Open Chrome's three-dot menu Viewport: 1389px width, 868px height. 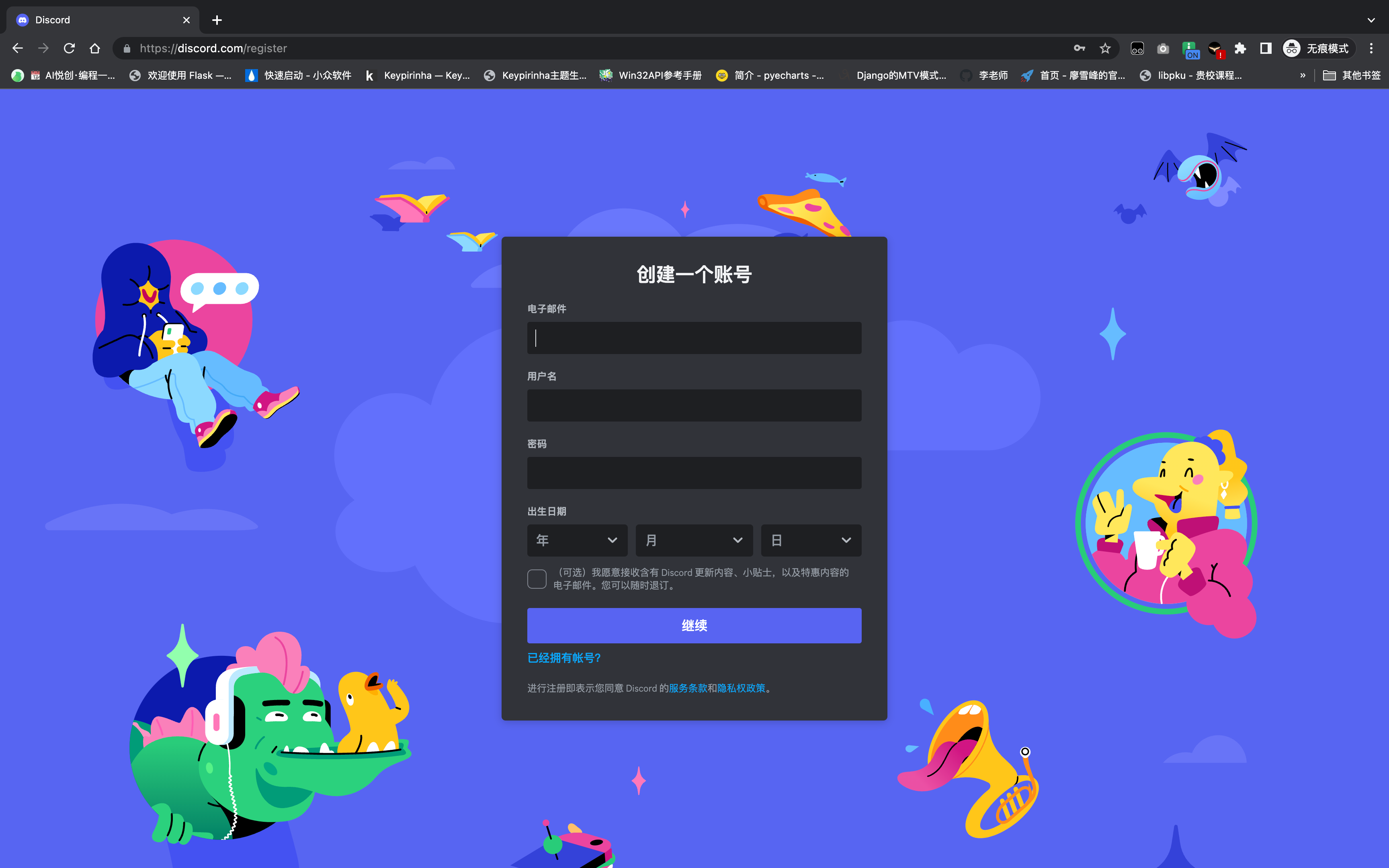(x=1371, y=49)
